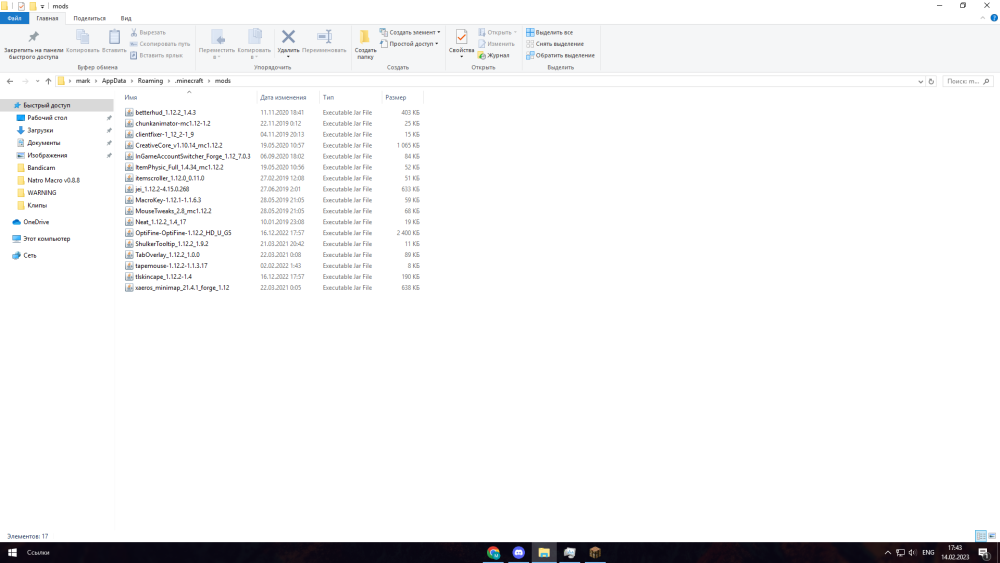
Task: Click the Properties (Свойства) icon
Action: click(461, 37)
